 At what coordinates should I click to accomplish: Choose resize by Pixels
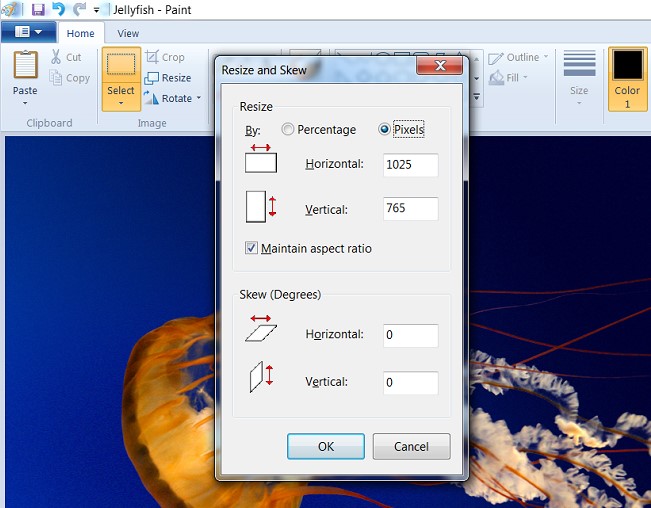pyautogui.click(x=401, y=129)
